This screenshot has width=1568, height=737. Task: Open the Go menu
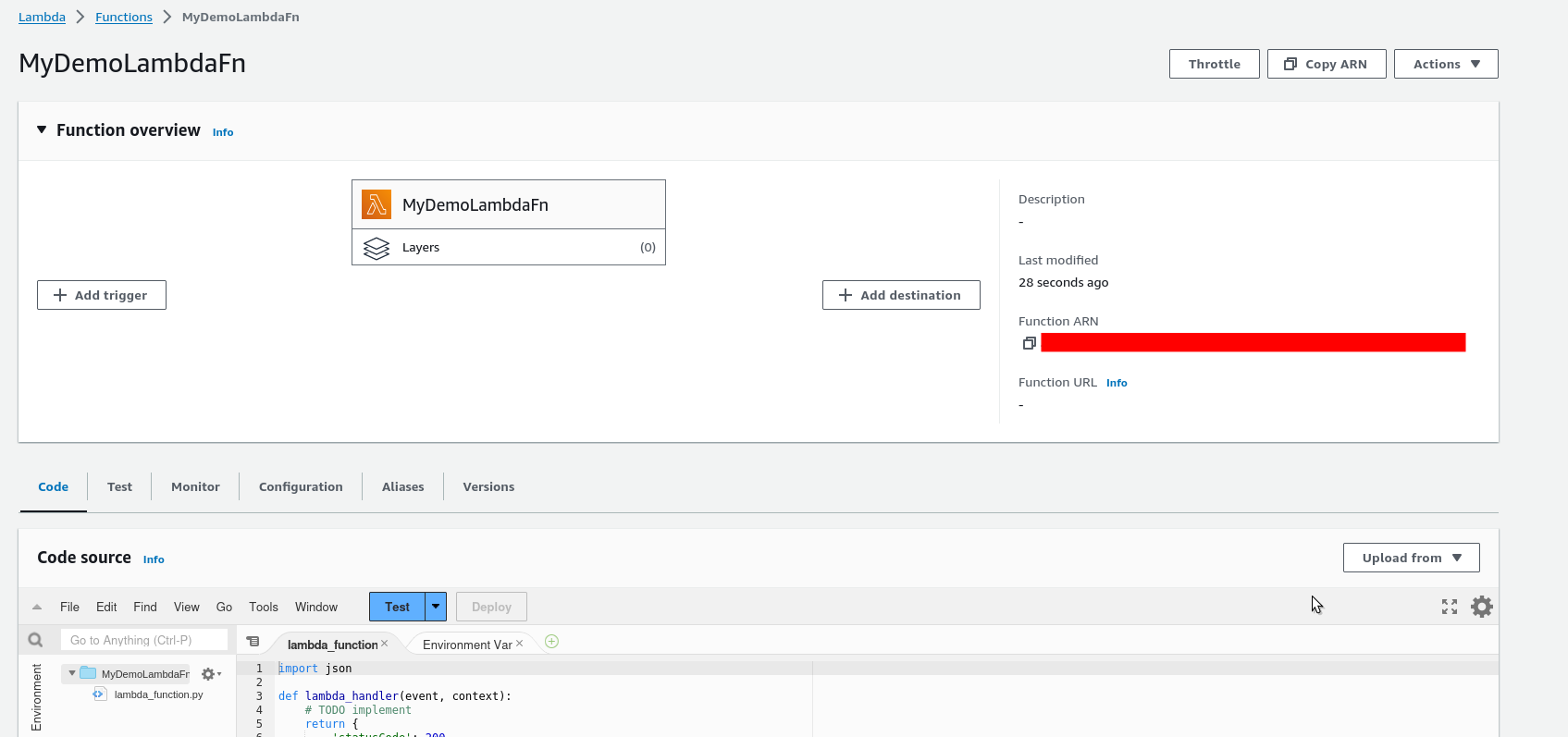(224, 608)
